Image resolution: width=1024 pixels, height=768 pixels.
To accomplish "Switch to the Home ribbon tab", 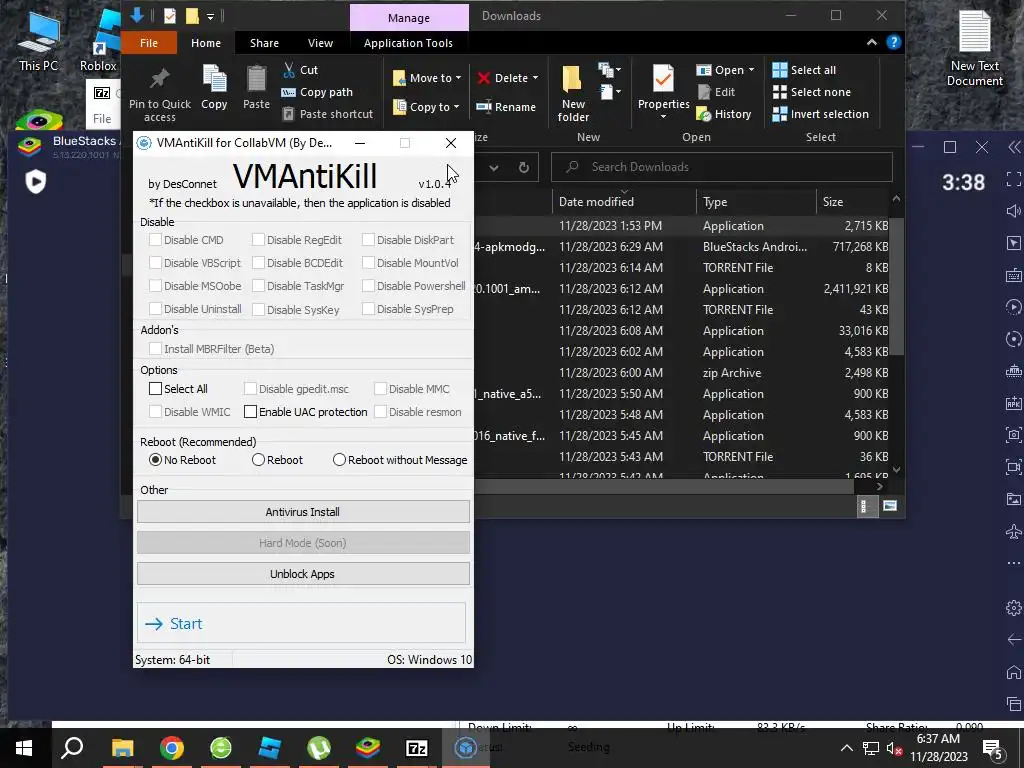I will click(x=206, y=42).
